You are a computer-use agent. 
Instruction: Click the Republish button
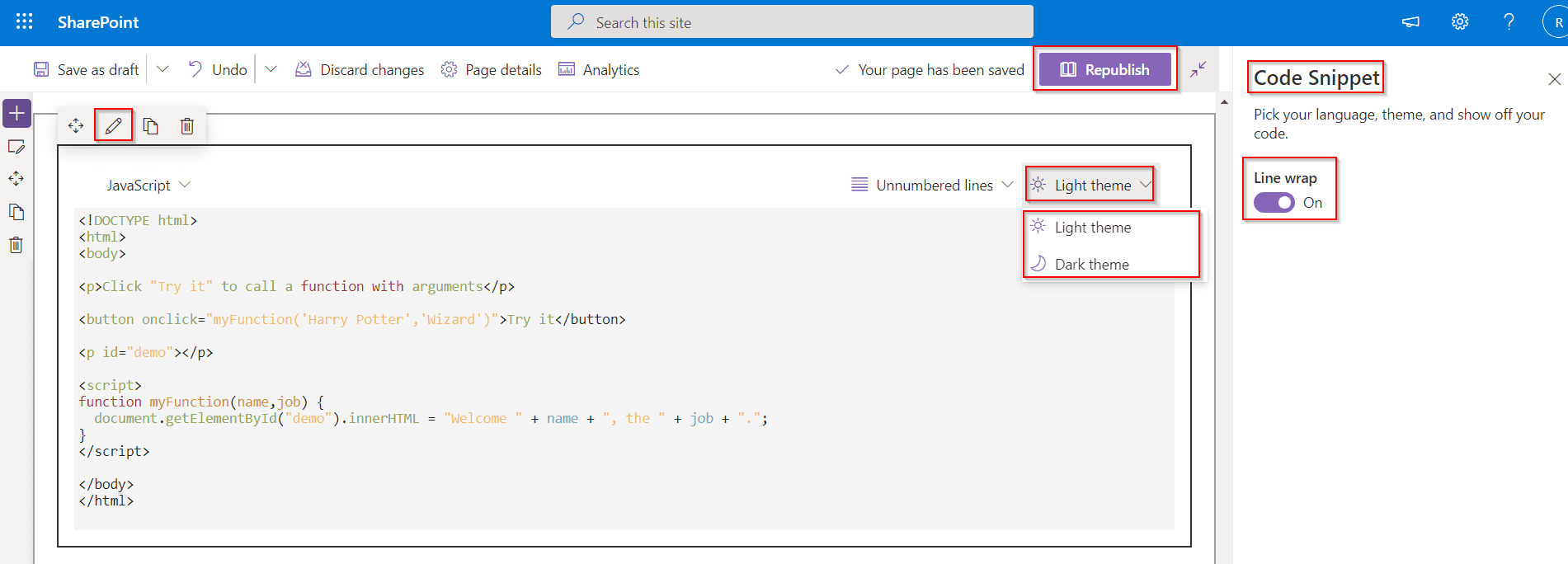tap(1105, 69)
